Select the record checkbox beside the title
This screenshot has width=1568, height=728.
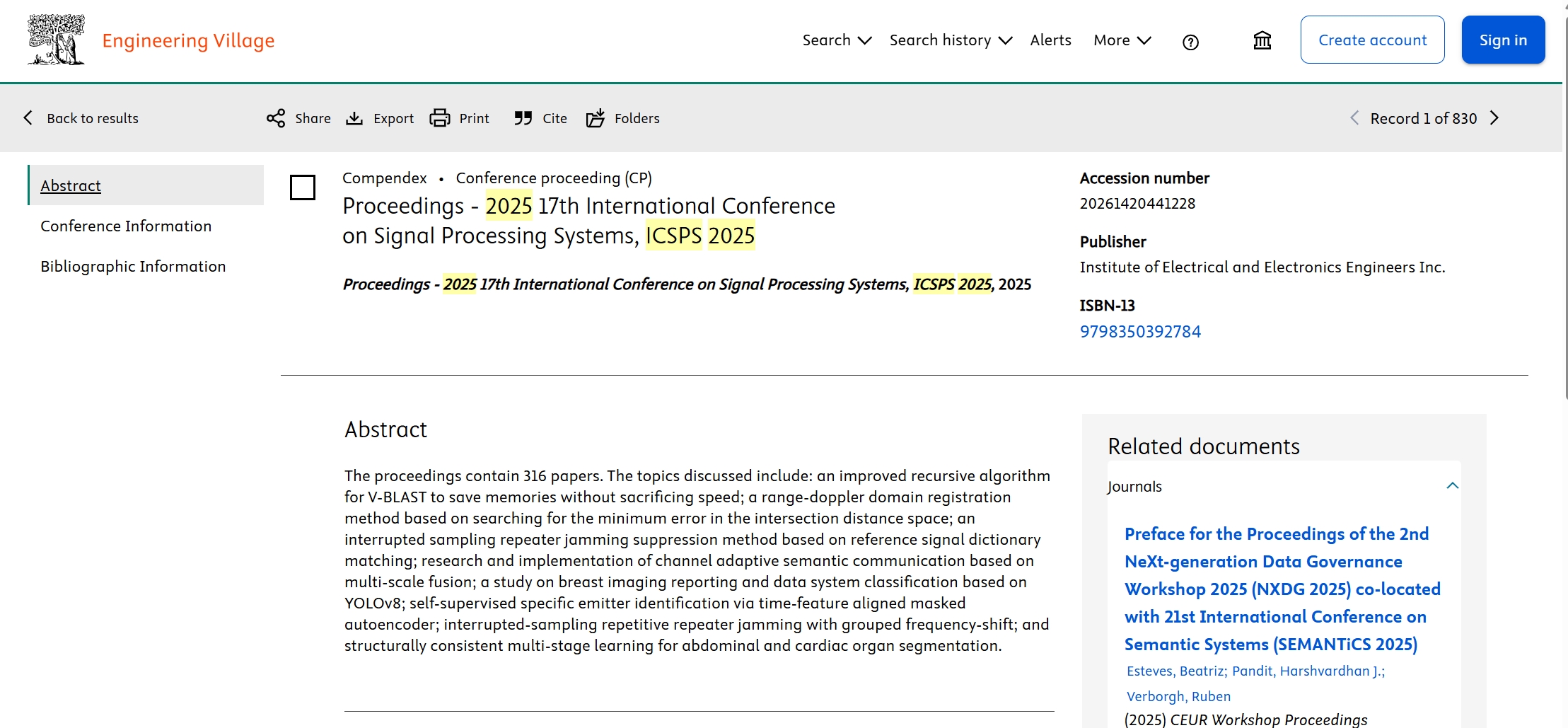(303, 187)
